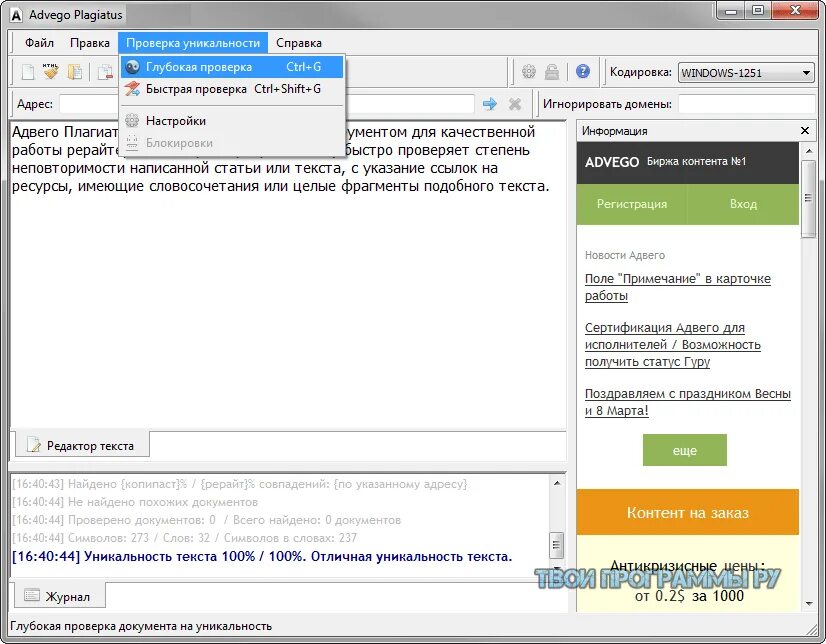Open the Сертификация Адвего news link
Viewport: 826px width, 644px height.
click(673, 344)
